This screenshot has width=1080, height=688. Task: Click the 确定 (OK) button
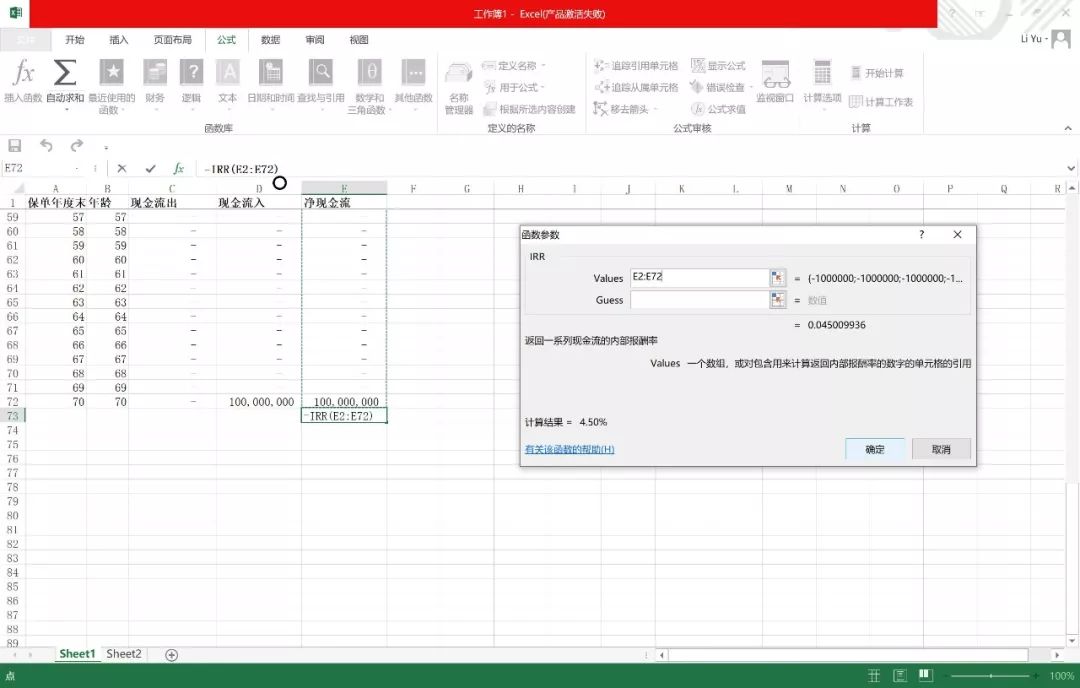(x=875, y=449)
